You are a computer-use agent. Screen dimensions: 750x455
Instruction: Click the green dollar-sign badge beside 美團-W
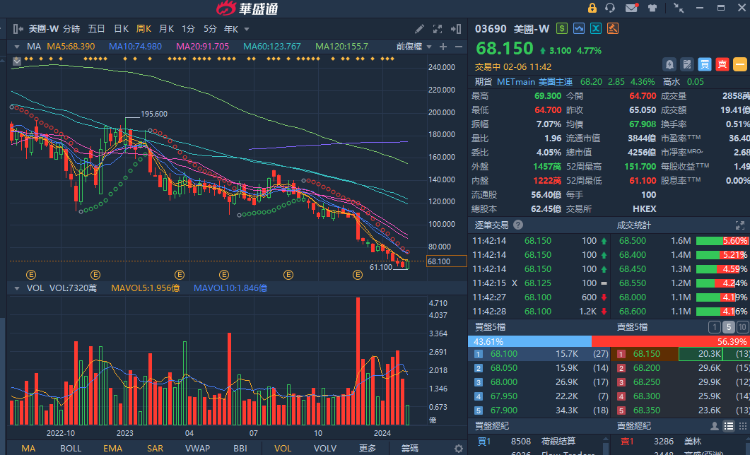coord(562,29)
